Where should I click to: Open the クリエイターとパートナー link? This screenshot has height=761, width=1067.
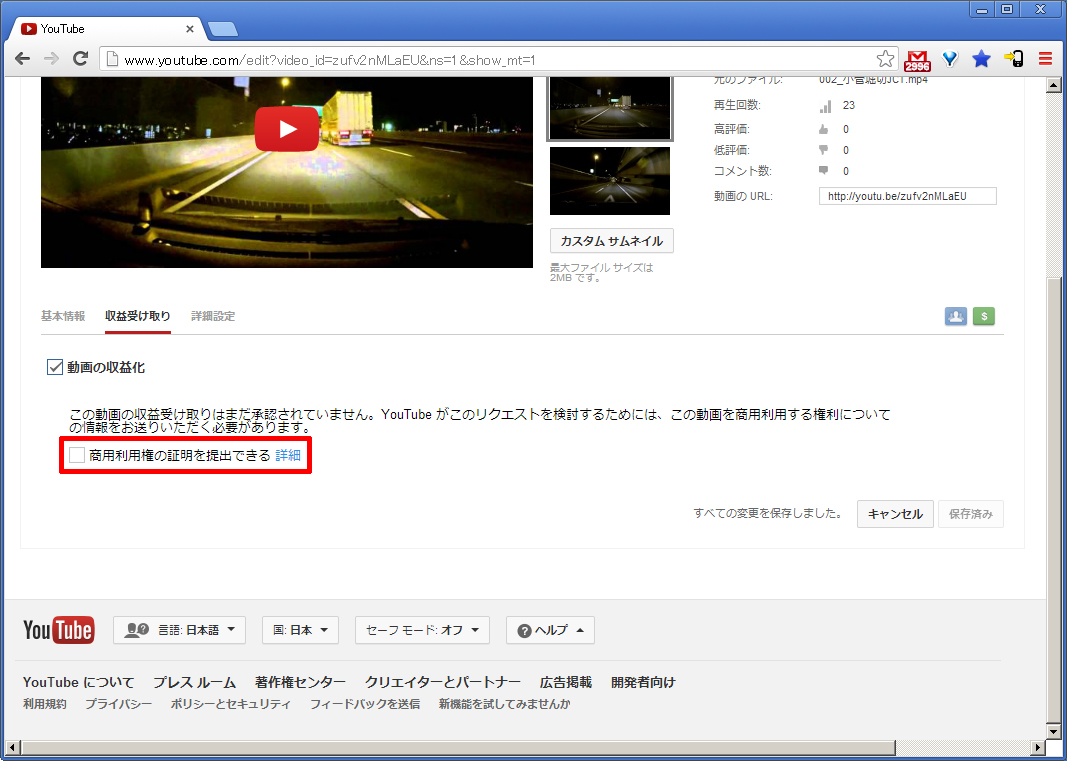pyautogui.click(x=442, y=682)
